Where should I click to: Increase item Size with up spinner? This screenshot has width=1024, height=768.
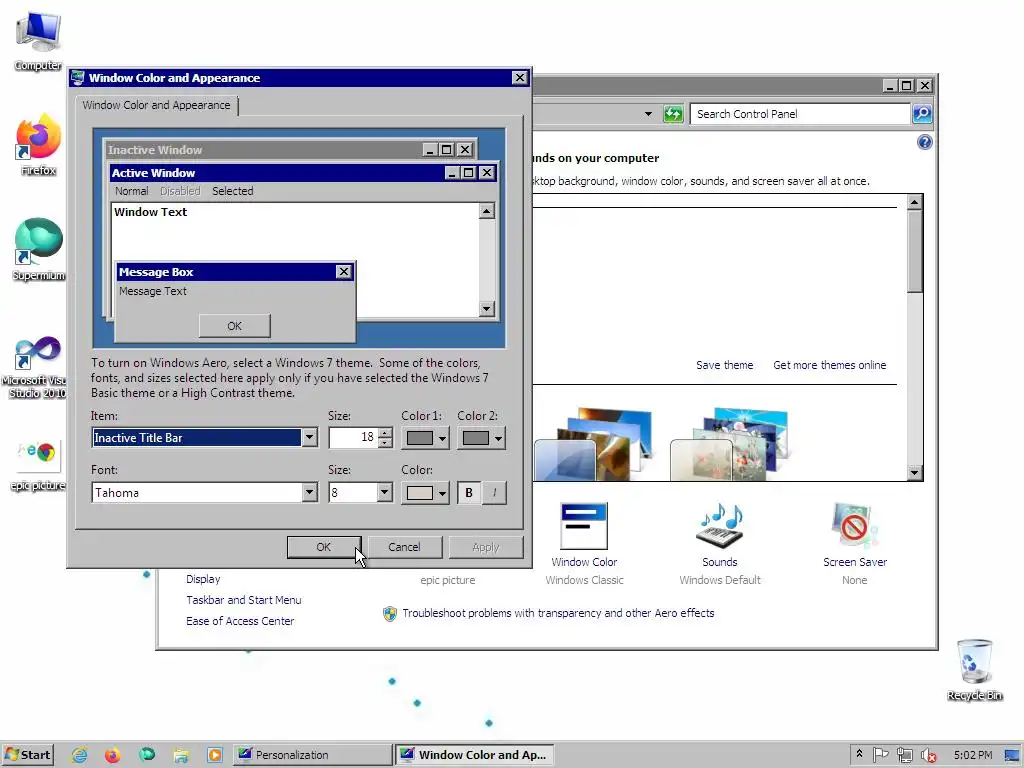(385, 432)
